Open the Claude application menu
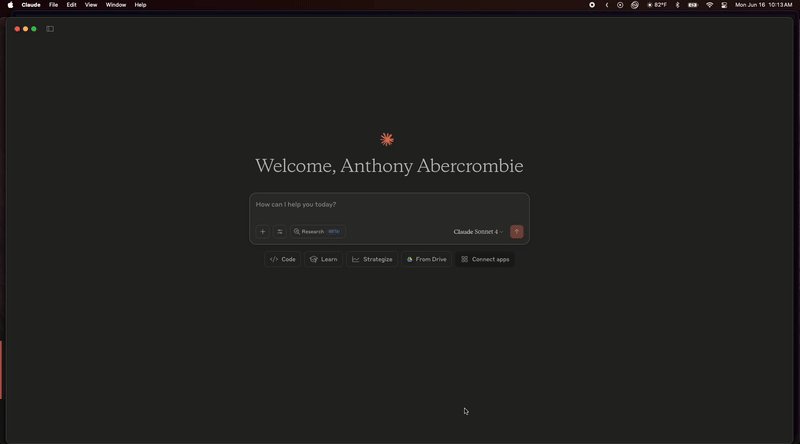 click(x=31, y=5)
